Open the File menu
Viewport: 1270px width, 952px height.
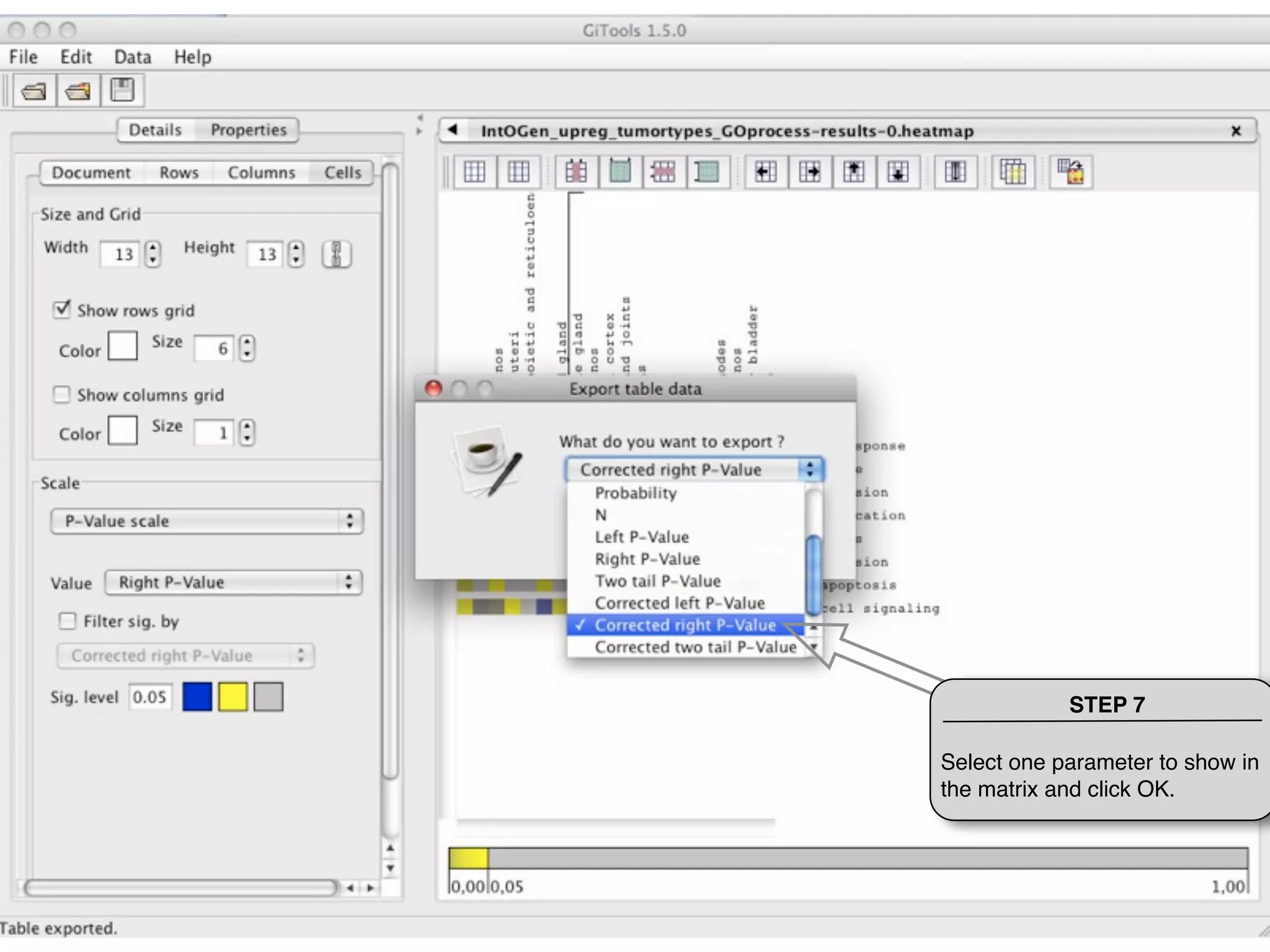click(x=24, y=57)
